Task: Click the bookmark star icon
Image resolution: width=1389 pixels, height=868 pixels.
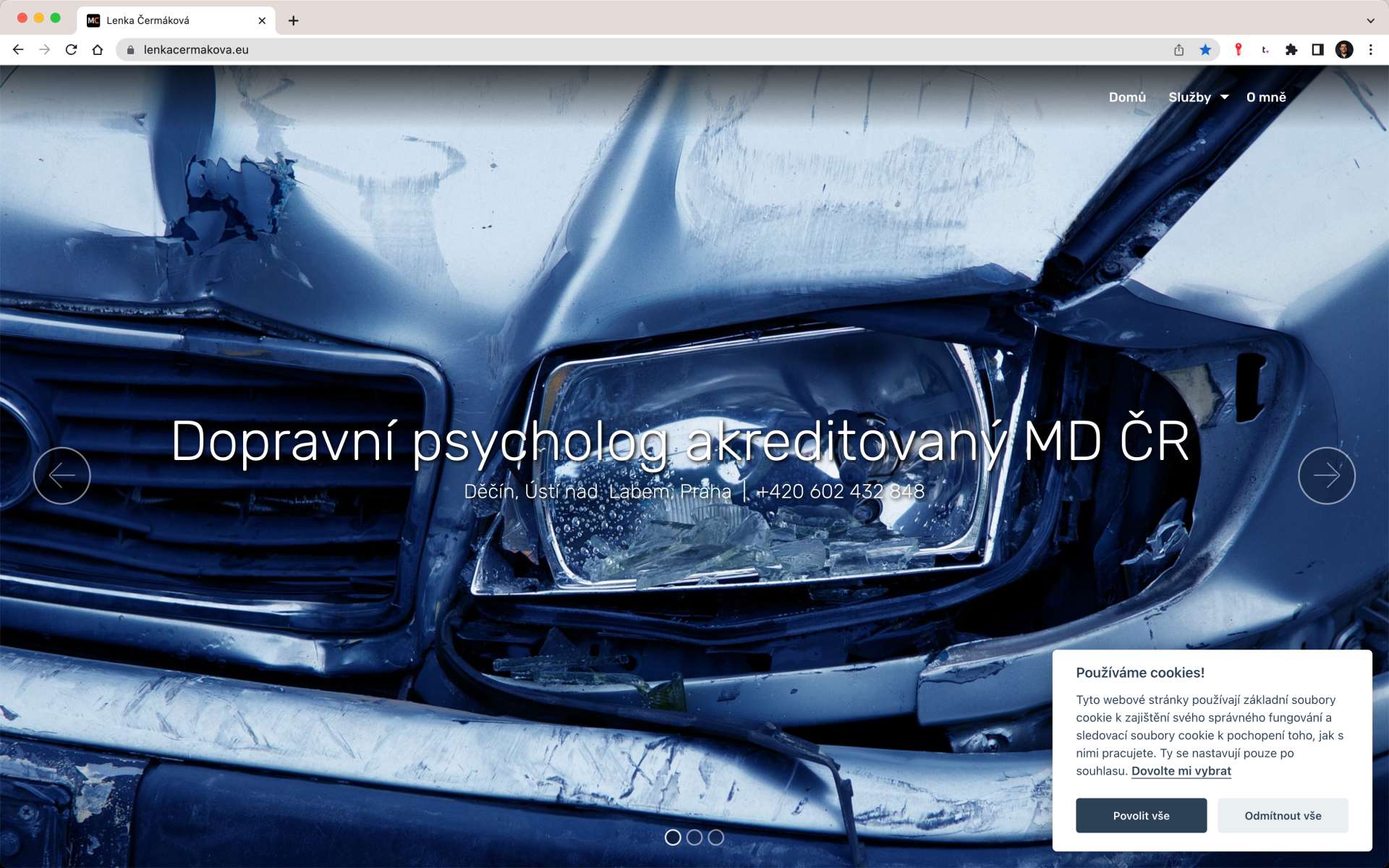Action: [x=1205, y=50]
